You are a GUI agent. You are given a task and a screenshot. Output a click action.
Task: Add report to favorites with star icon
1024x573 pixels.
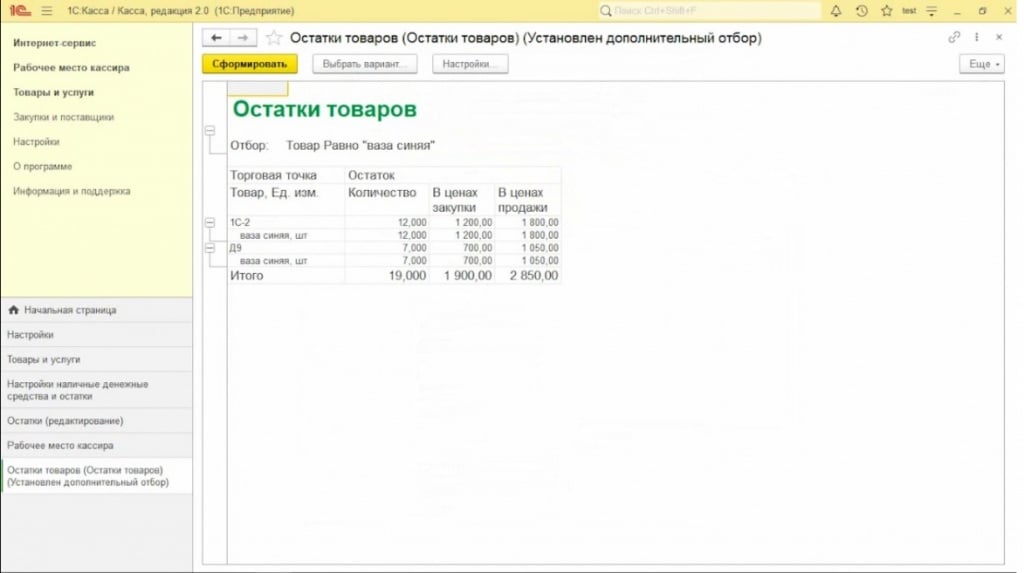click(274, 38)
